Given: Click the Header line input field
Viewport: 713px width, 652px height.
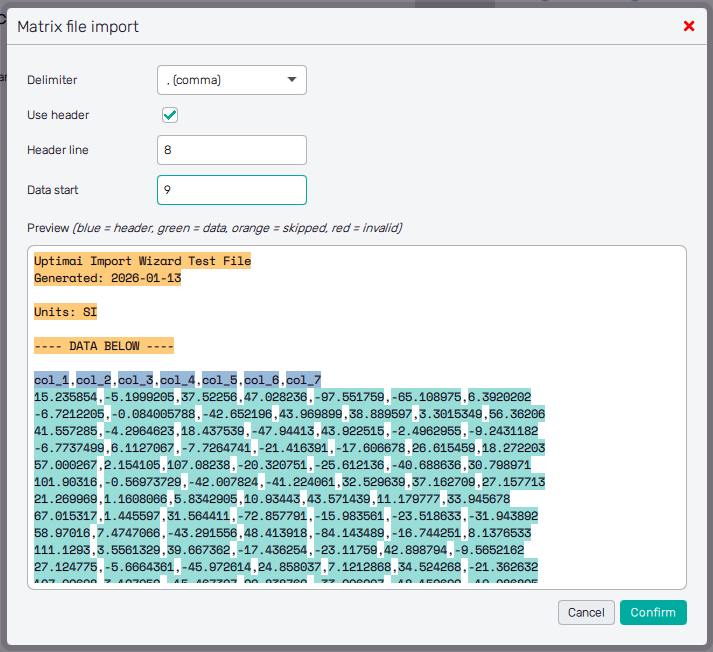Looking at the screenshot, I should point(232,150).
